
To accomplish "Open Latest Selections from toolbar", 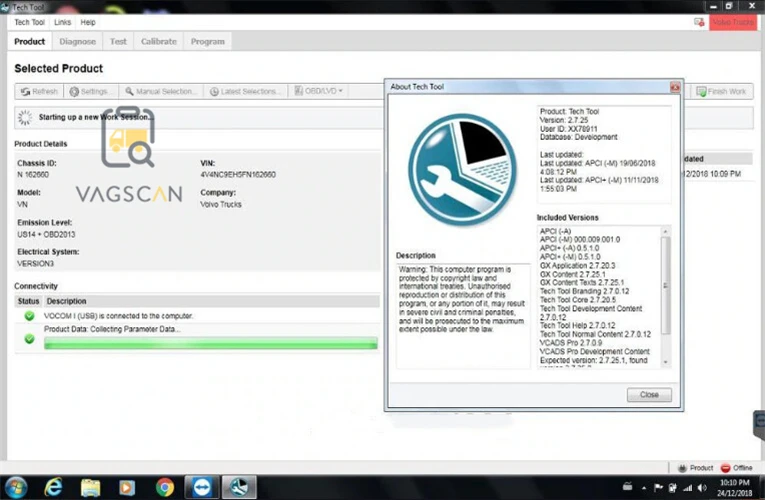I will click(x=245, y=91).
